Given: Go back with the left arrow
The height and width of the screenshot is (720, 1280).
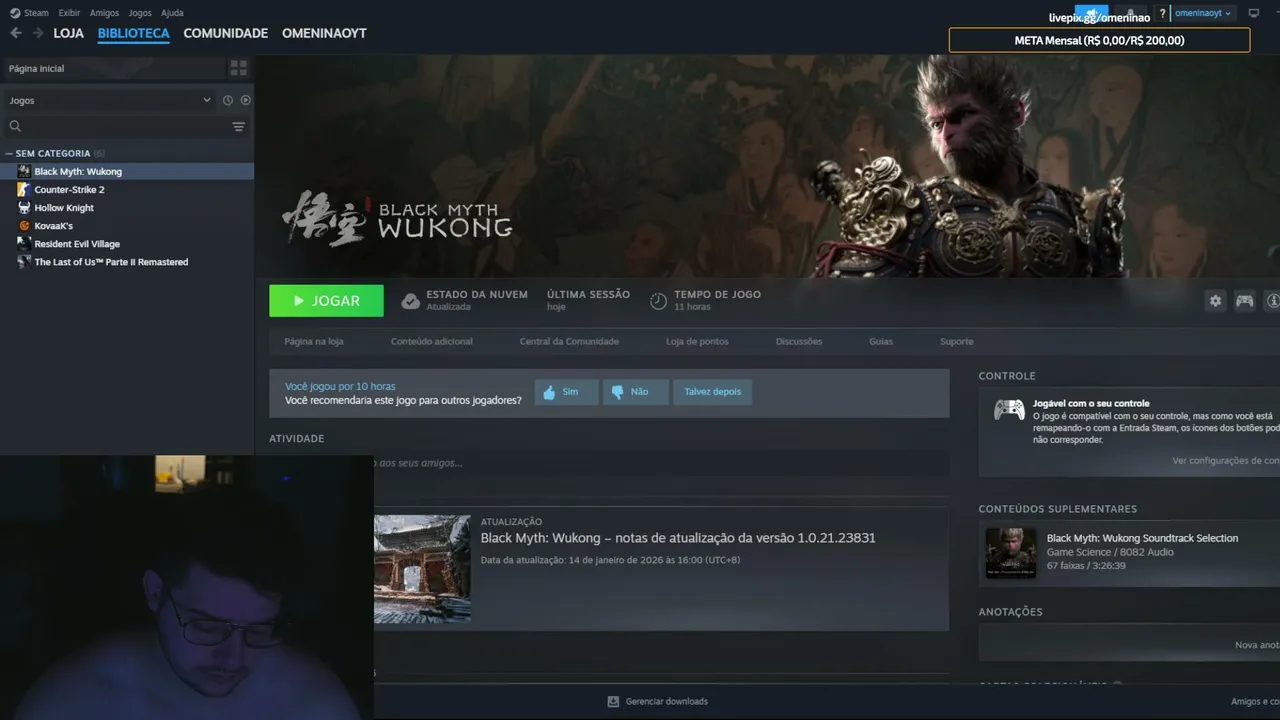Looking at the screenshot, I should click(16, 33).
